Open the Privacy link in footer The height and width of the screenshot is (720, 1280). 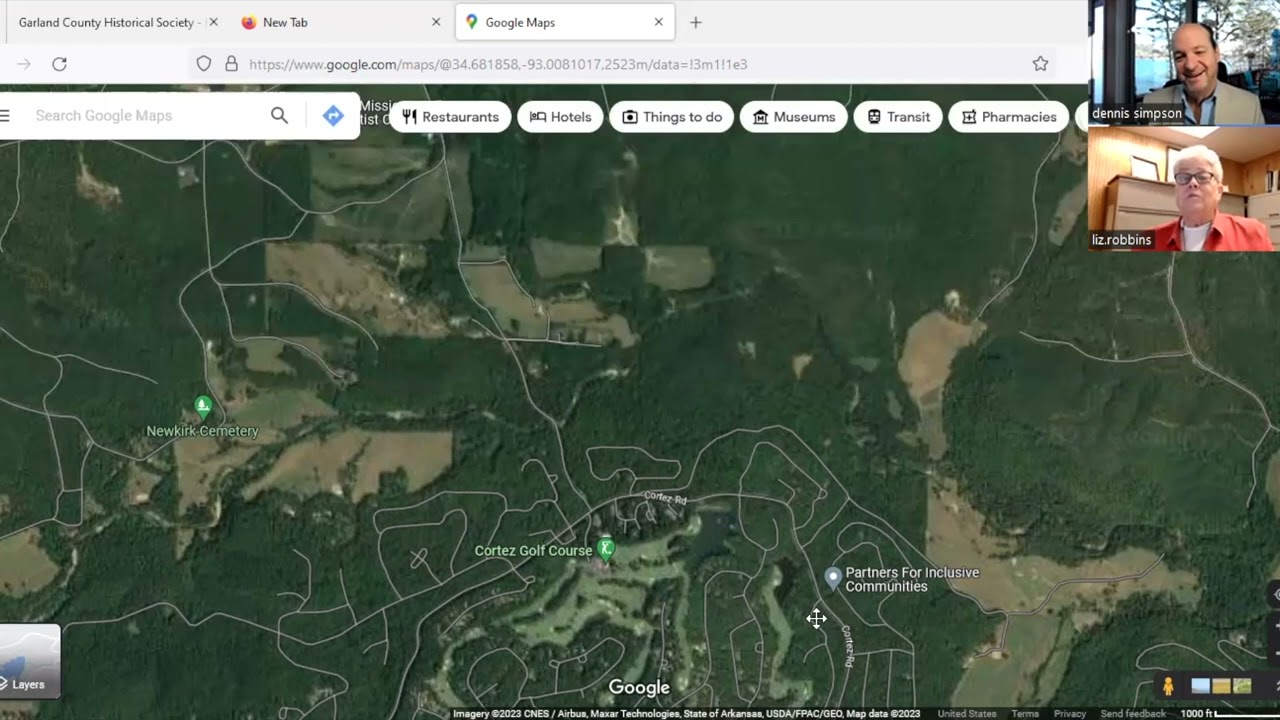[1069, 714]
